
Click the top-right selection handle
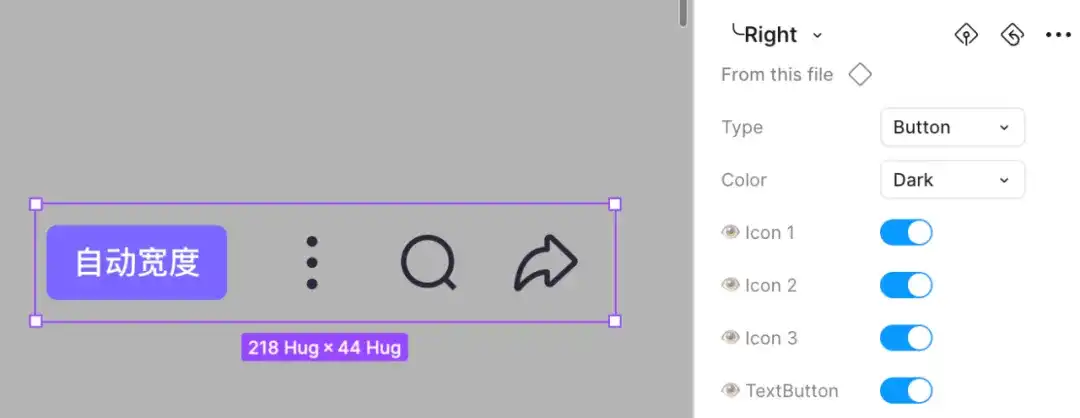pyautogui.click(x=615, y=204)
